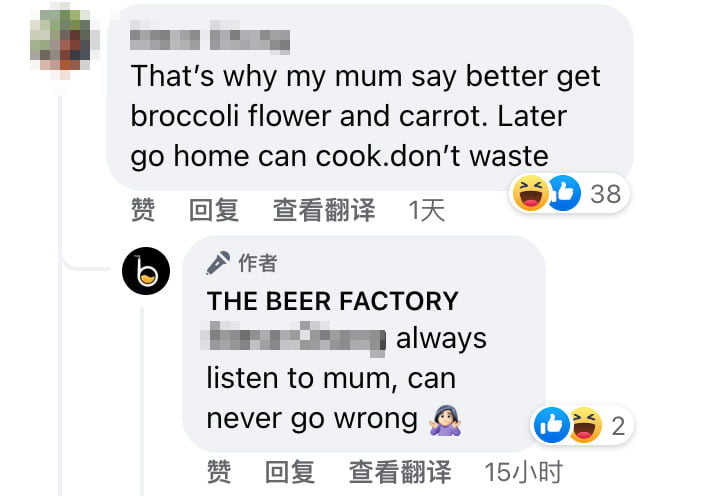This screenshot has height=496, width=710.
Task: Click the author microphone badge icon
Action: pos(218,263)
